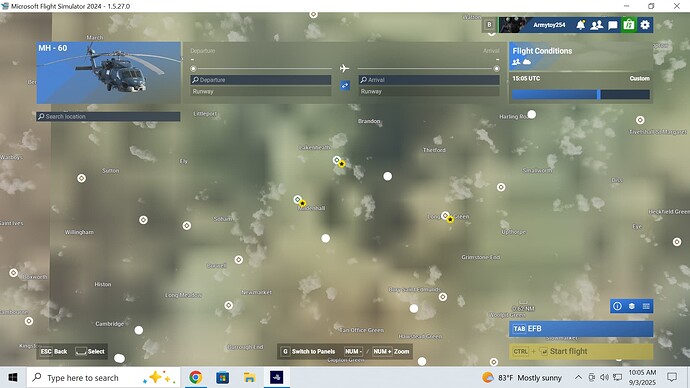
Task: Click the Custom time preset label
Action: (639, 78)
